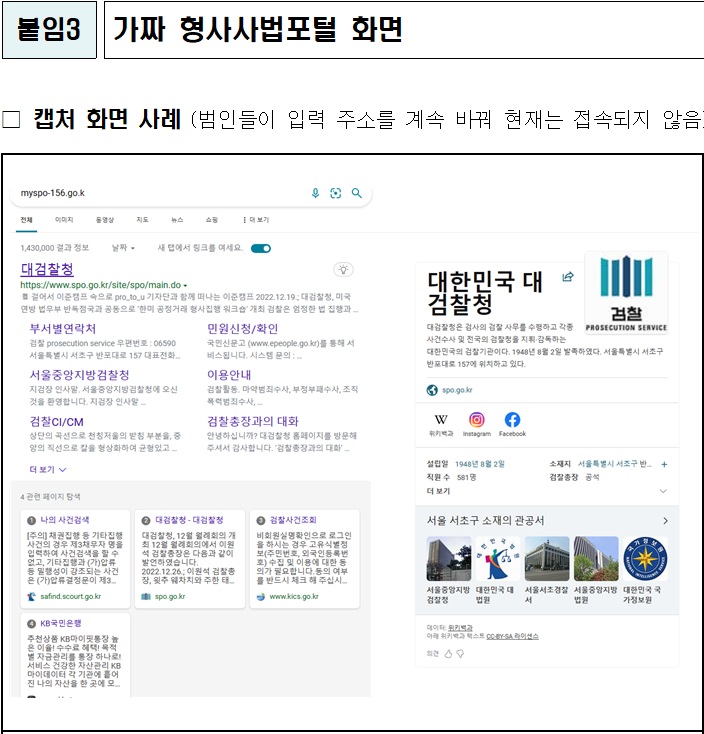The width and height of the screenshot is (704, 734).
Task: Click the 1948년 8월 2일 founding date link
Action: pyautogui.click(x=480, y=464)
